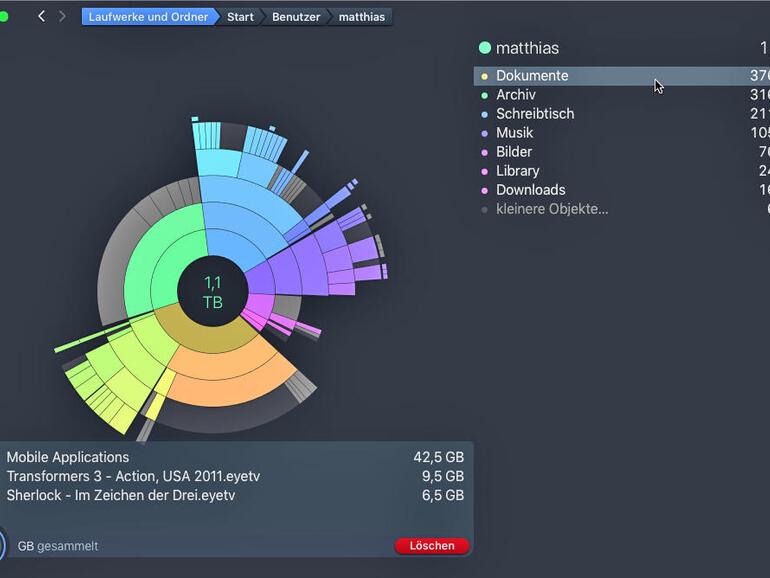Click blue dot beside Schreibtisch
The height and width of the screenshot is (578, 770).
point(485,114)
